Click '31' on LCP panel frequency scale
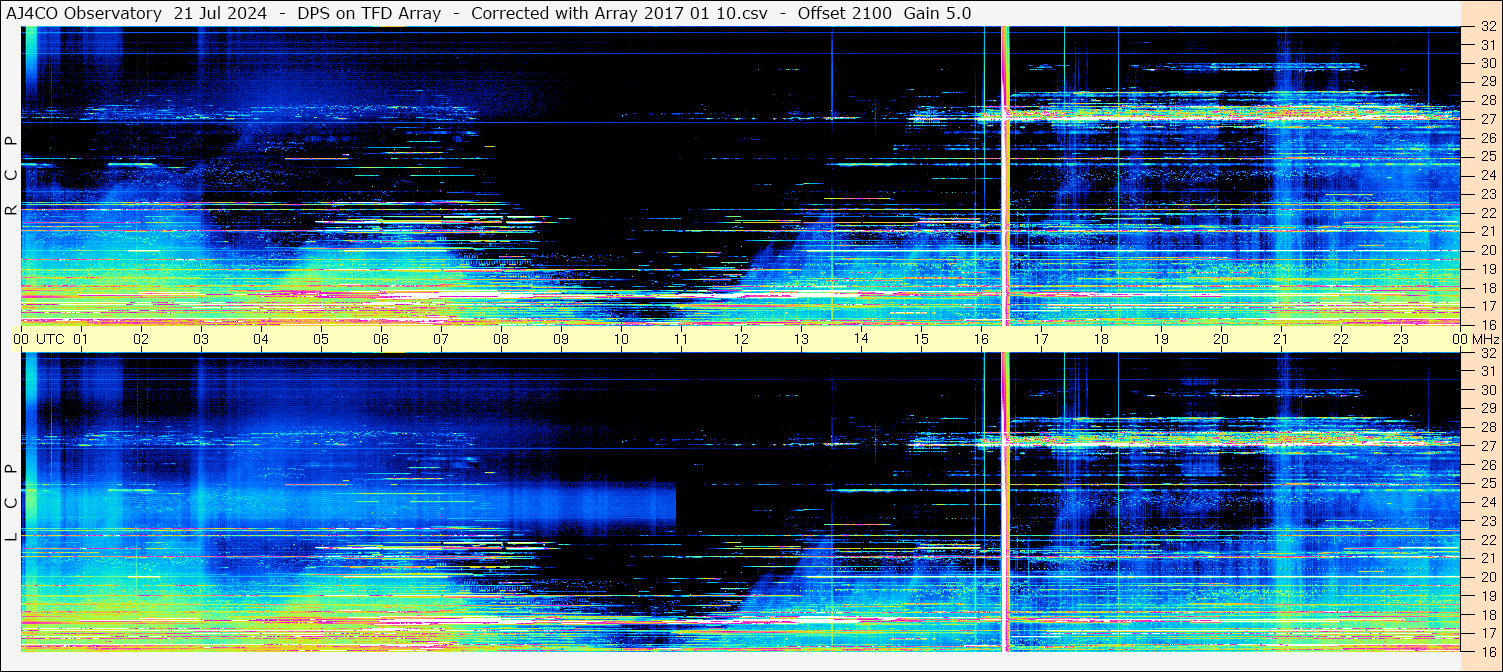1503x672 pixels. 1488,371
